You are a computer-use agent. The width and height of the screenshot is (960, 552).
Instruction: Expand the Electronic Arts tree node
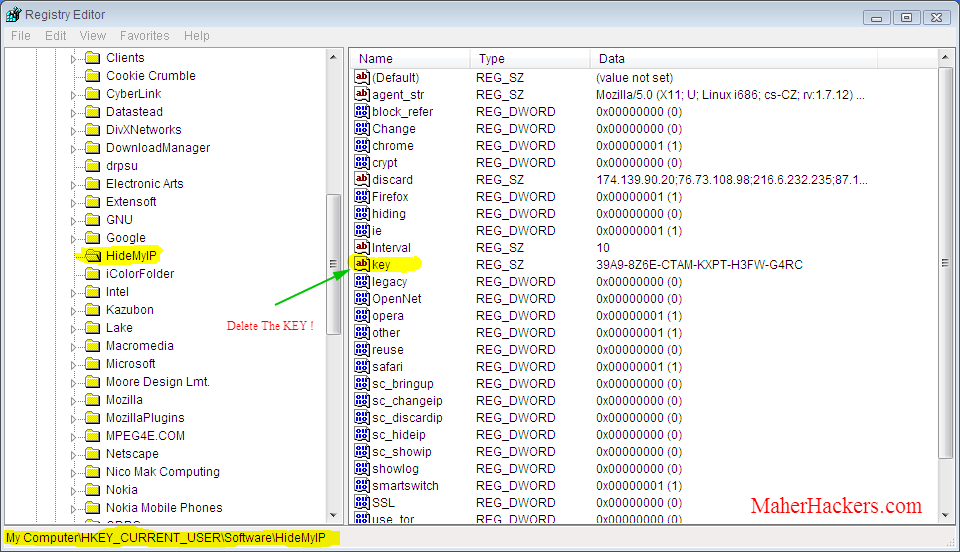coord(73,185)
